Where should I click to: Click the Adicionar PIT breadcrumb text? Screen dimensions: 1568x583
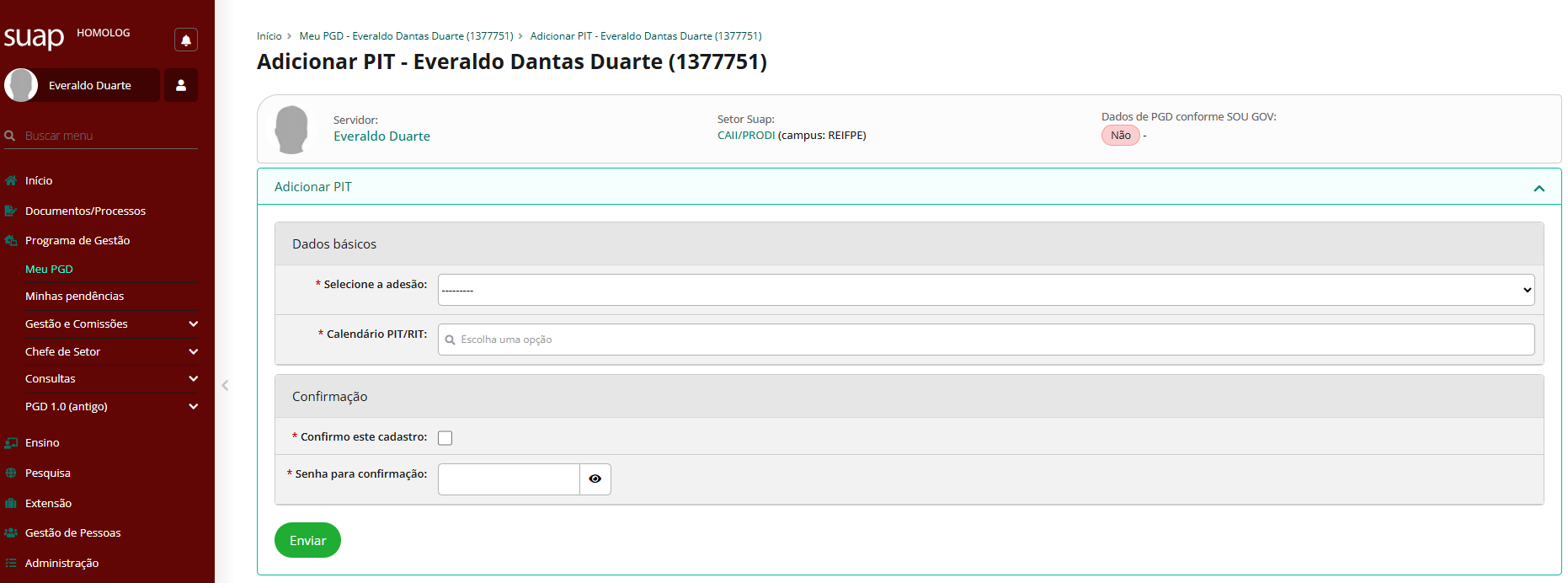click(x=646, y=36)
